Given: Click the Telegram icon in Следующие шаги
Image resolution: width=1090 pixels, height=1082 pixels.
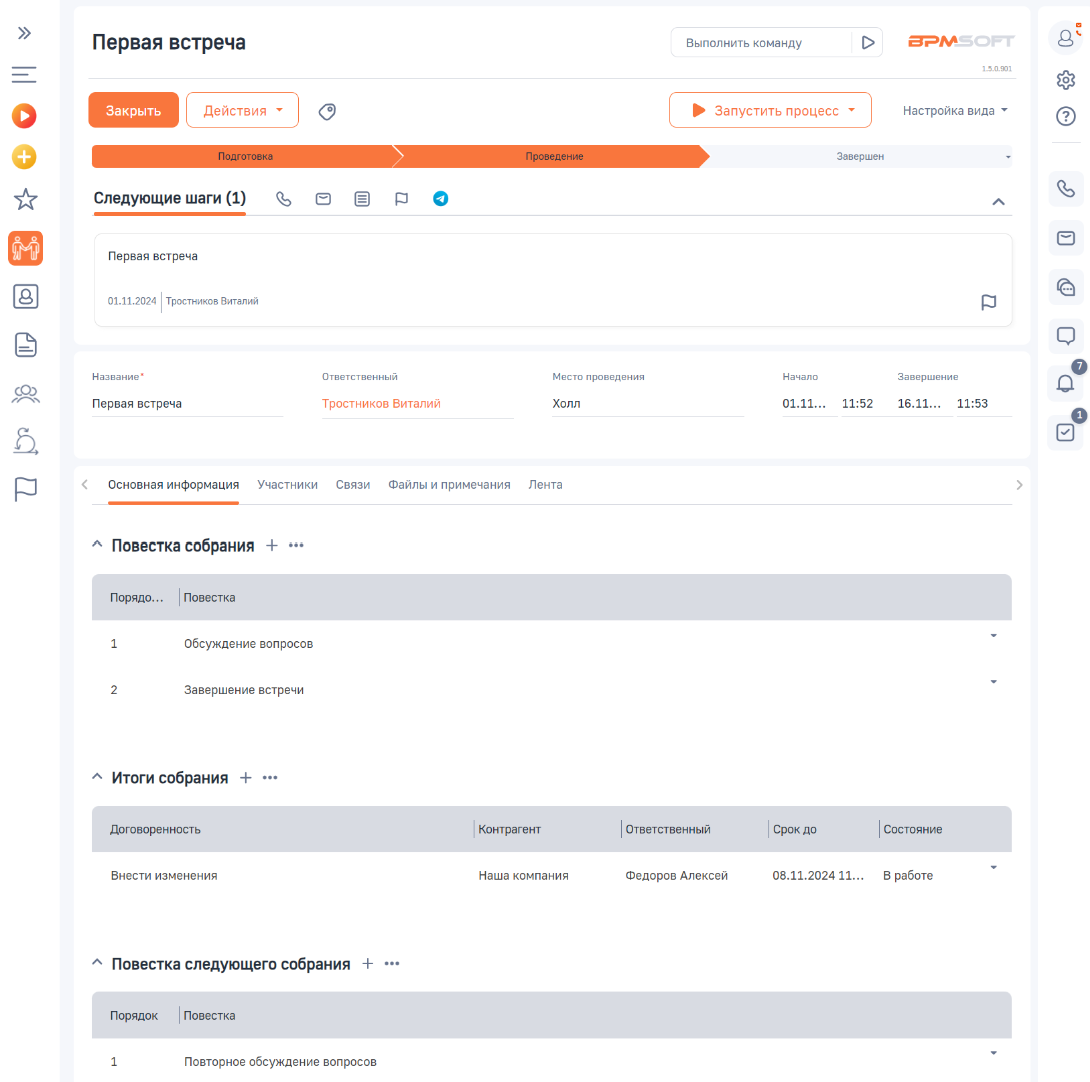Looking at the screenshot, I should point(441,199).
